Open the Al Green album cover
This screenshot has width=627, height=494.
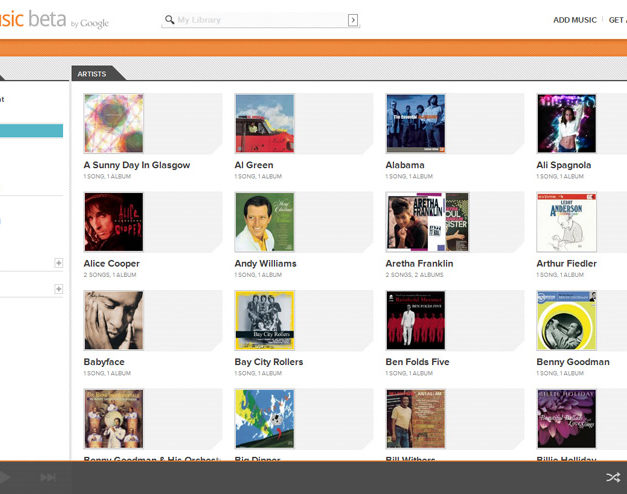click(x=265, y=123)
